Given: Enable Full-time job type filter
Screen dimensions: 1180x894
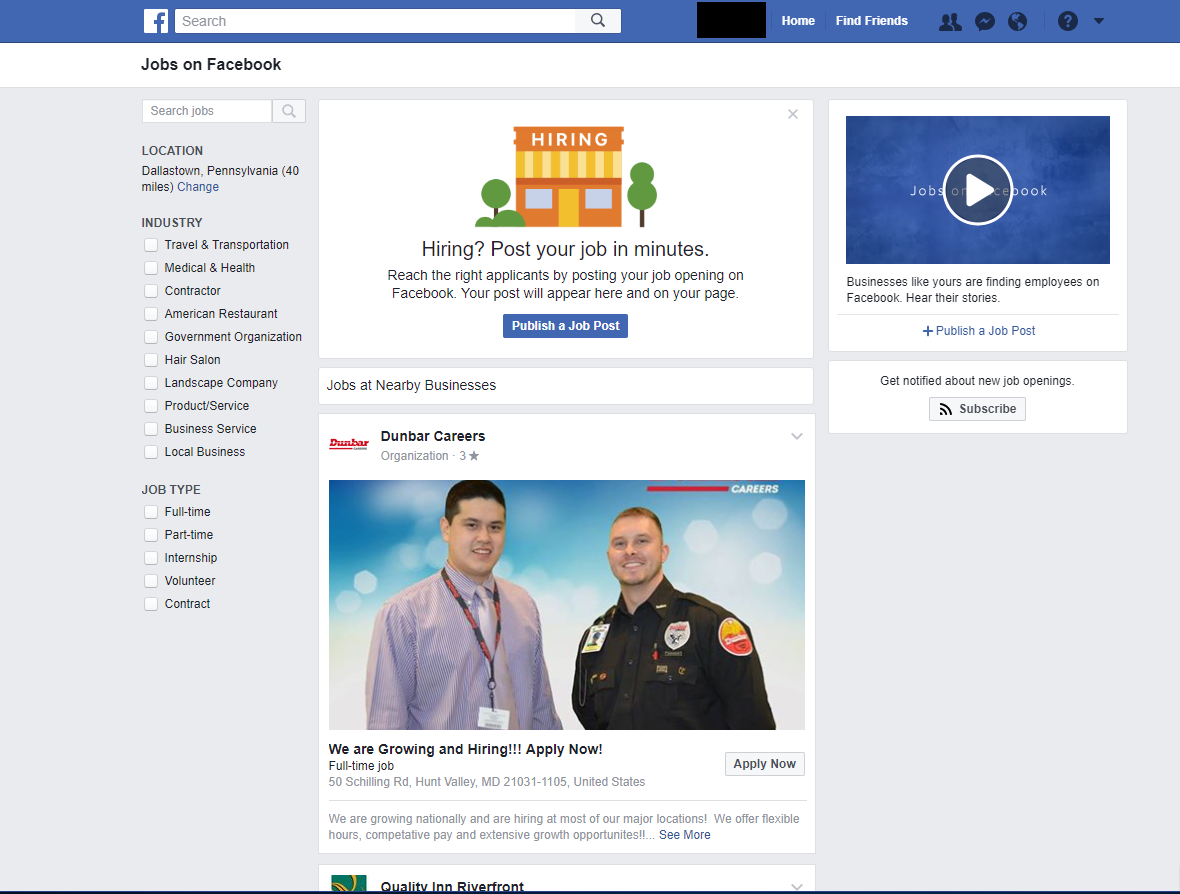Looking at the screenshot, I should 151,512.
